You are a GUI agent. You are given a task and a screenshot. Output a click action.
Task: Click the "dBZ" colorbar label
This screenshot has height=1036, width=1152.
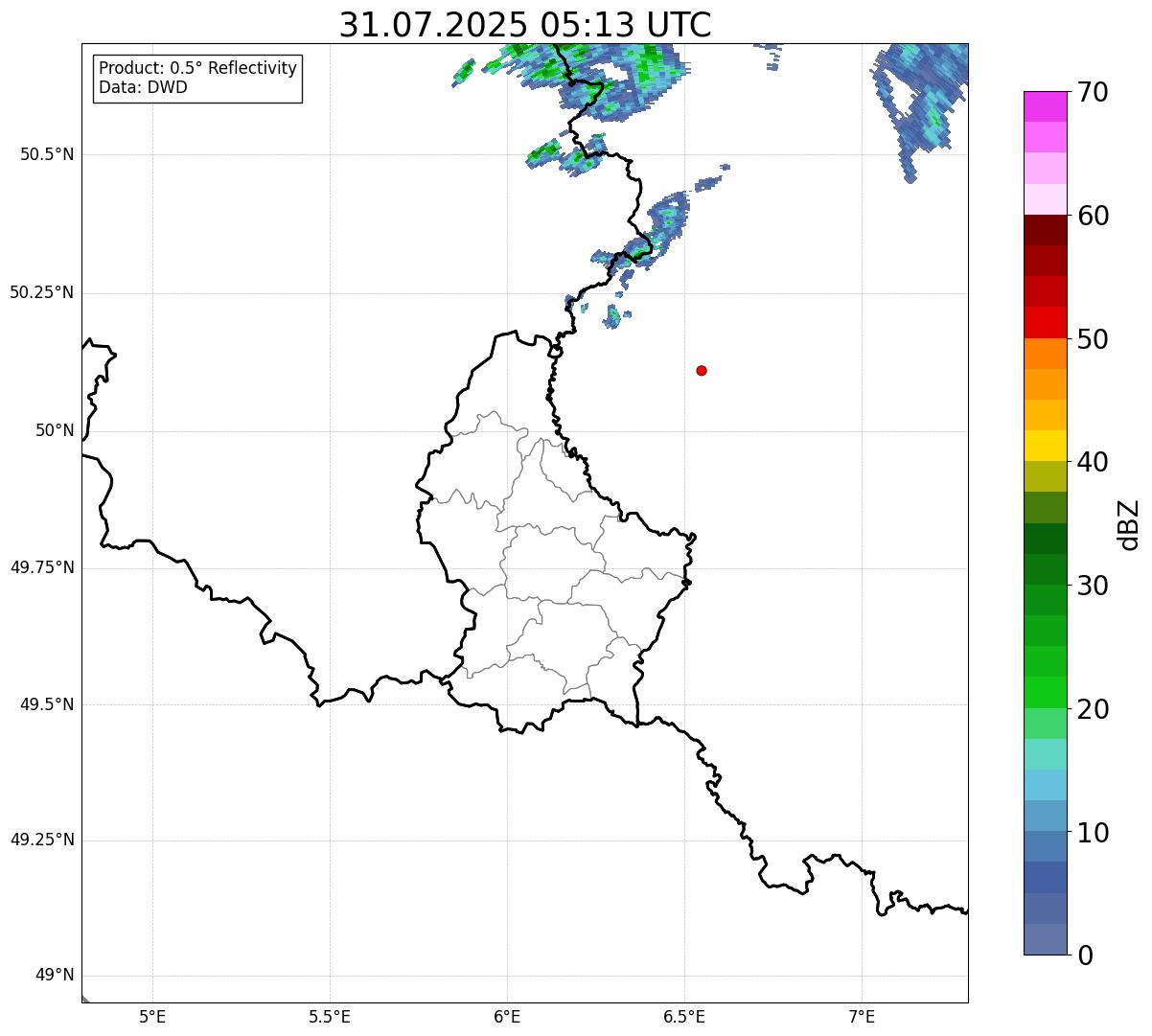coord(1130,524)
